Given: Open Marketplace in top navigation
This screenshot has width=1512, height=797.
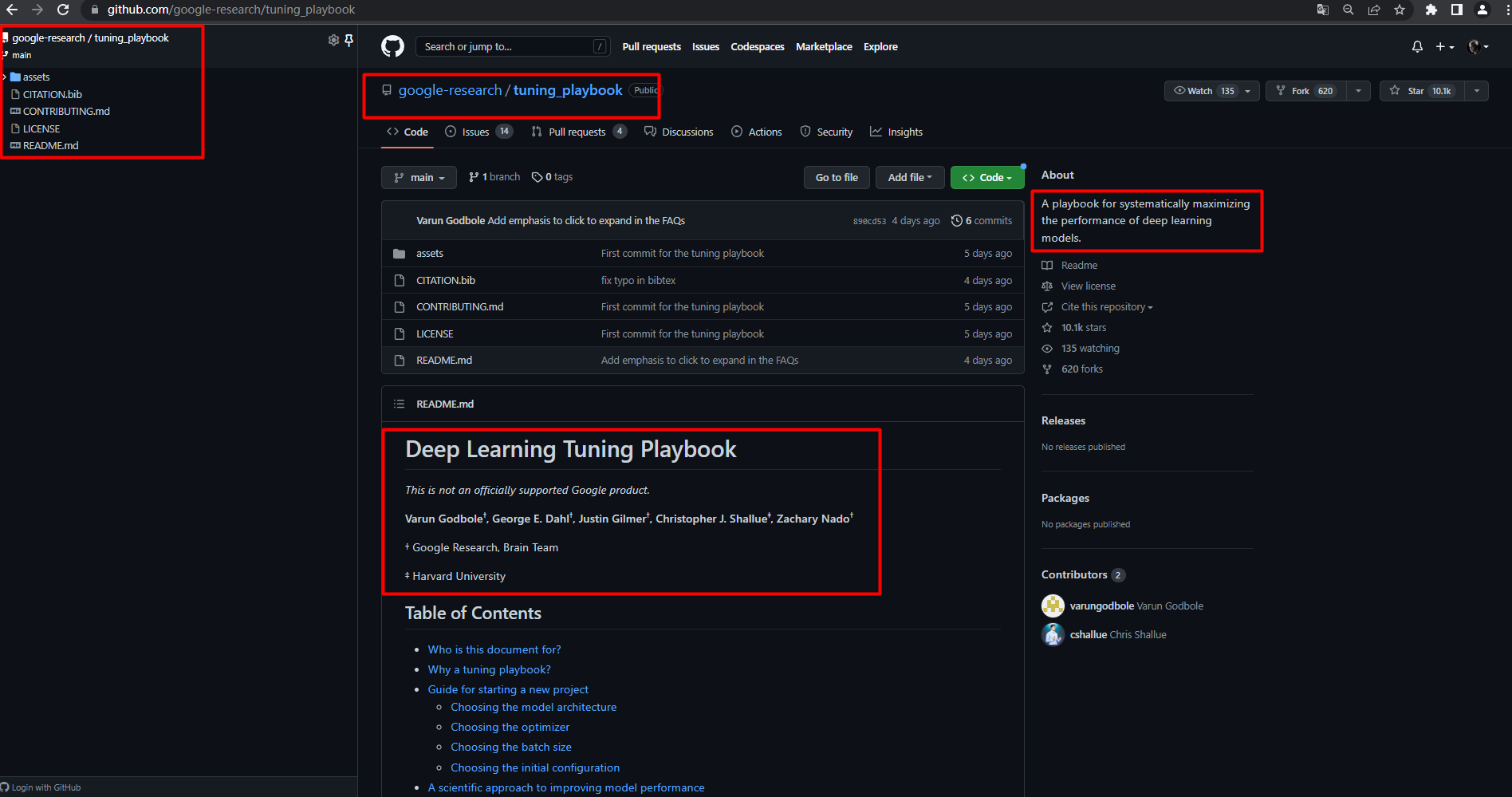Looking at the screenshot, I should [x=824, y=46].
